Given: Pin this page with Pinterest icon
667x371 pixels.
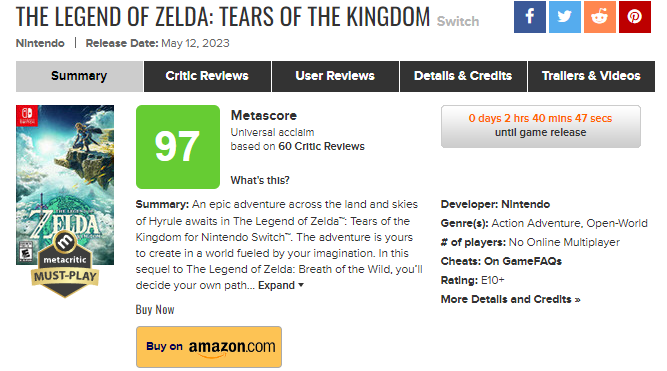Looking at the screenshot, I should [x=635, y=17].
